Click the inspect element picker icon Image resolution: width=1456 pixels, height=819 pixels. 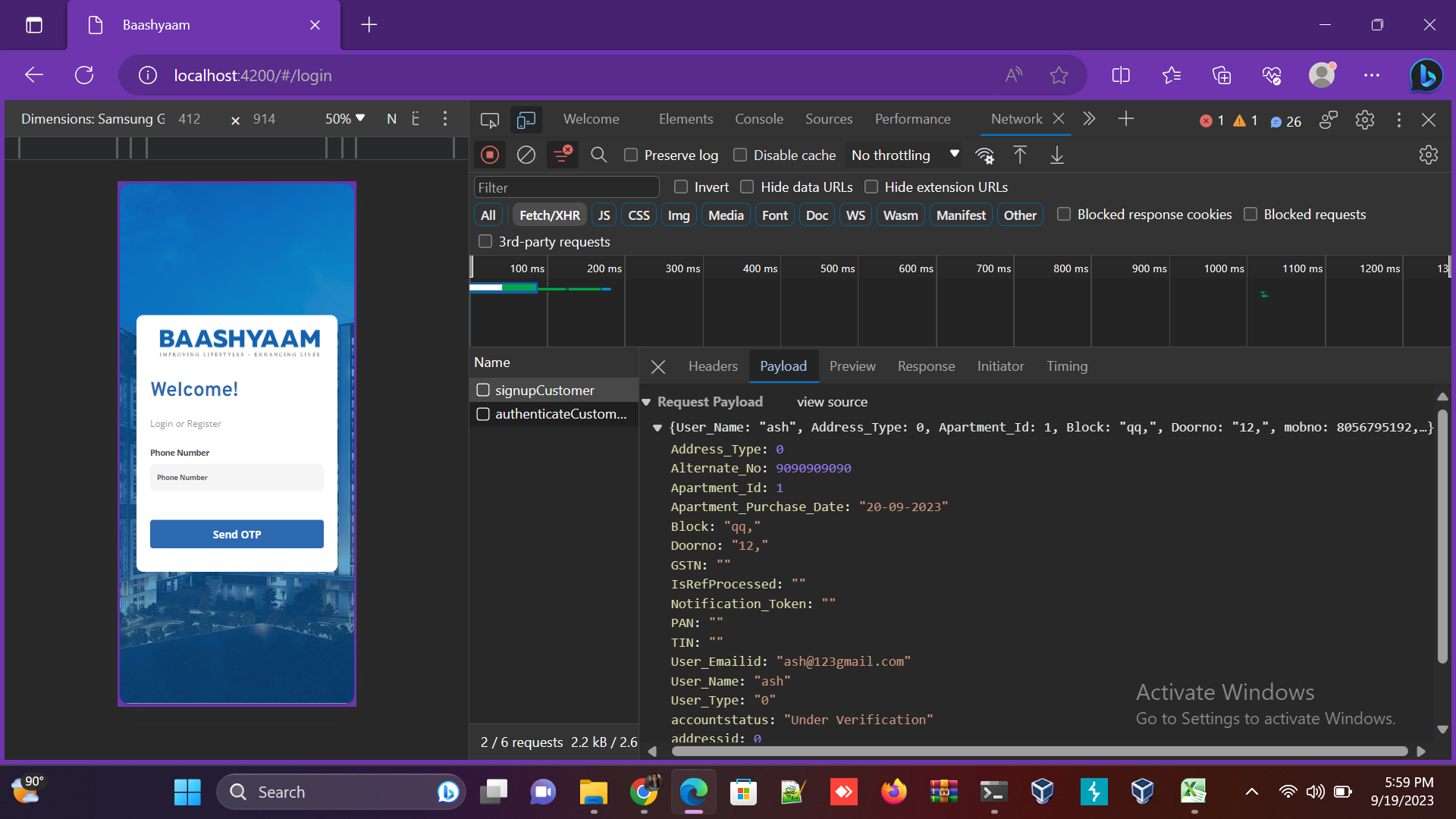tap(490, 120)
